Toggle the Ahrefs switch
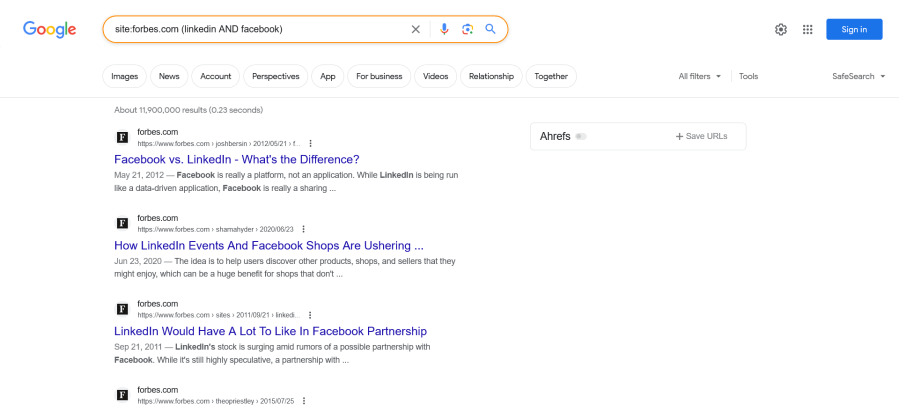 click(581, 136)
